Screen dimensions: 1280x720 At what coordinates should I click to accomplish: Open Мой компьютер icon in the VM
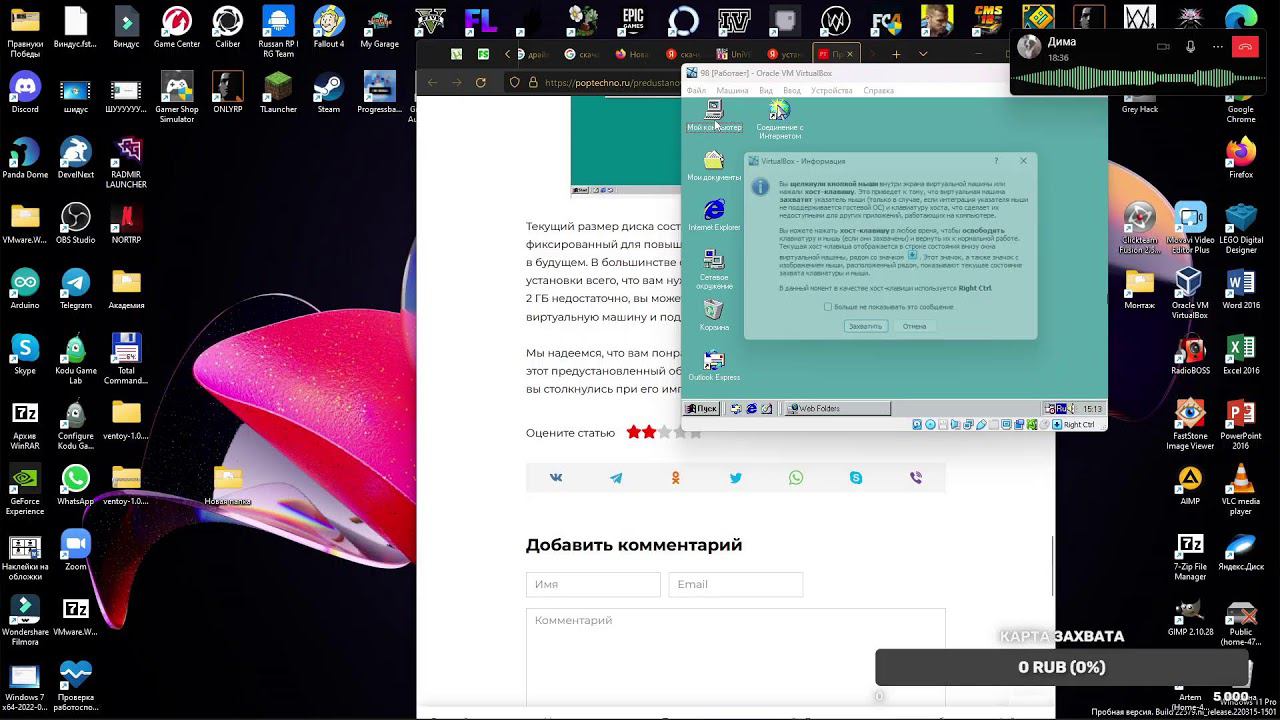coord(714,115)
